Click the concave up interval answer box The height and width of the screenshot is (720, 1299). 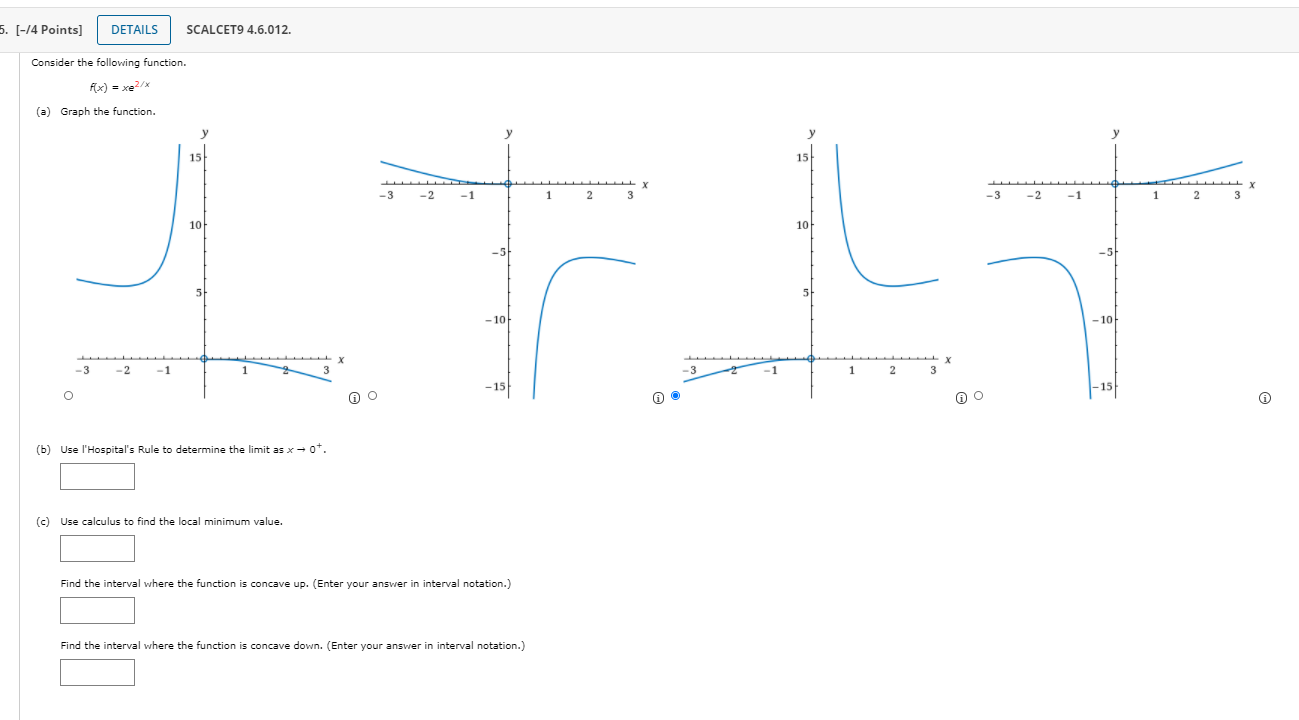tap(97, 610)
